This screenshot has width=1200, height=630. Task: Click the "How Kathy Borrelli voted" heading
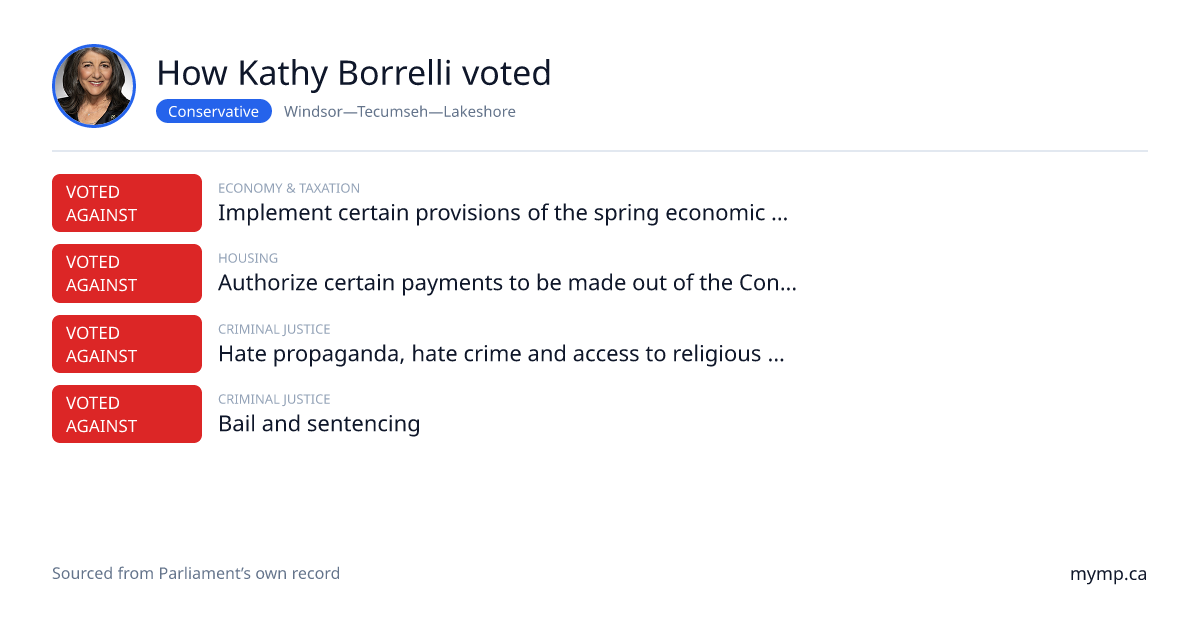[x=354, y=73]
